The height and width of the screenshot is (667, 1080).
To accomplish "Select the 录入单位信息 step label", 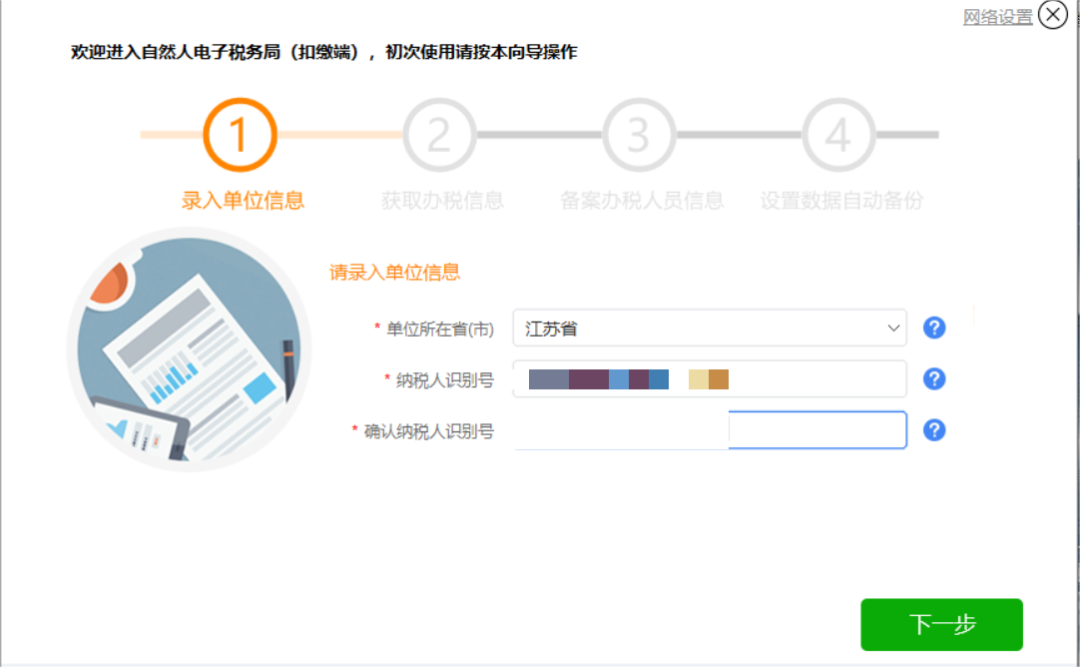I will pos(242,200).
